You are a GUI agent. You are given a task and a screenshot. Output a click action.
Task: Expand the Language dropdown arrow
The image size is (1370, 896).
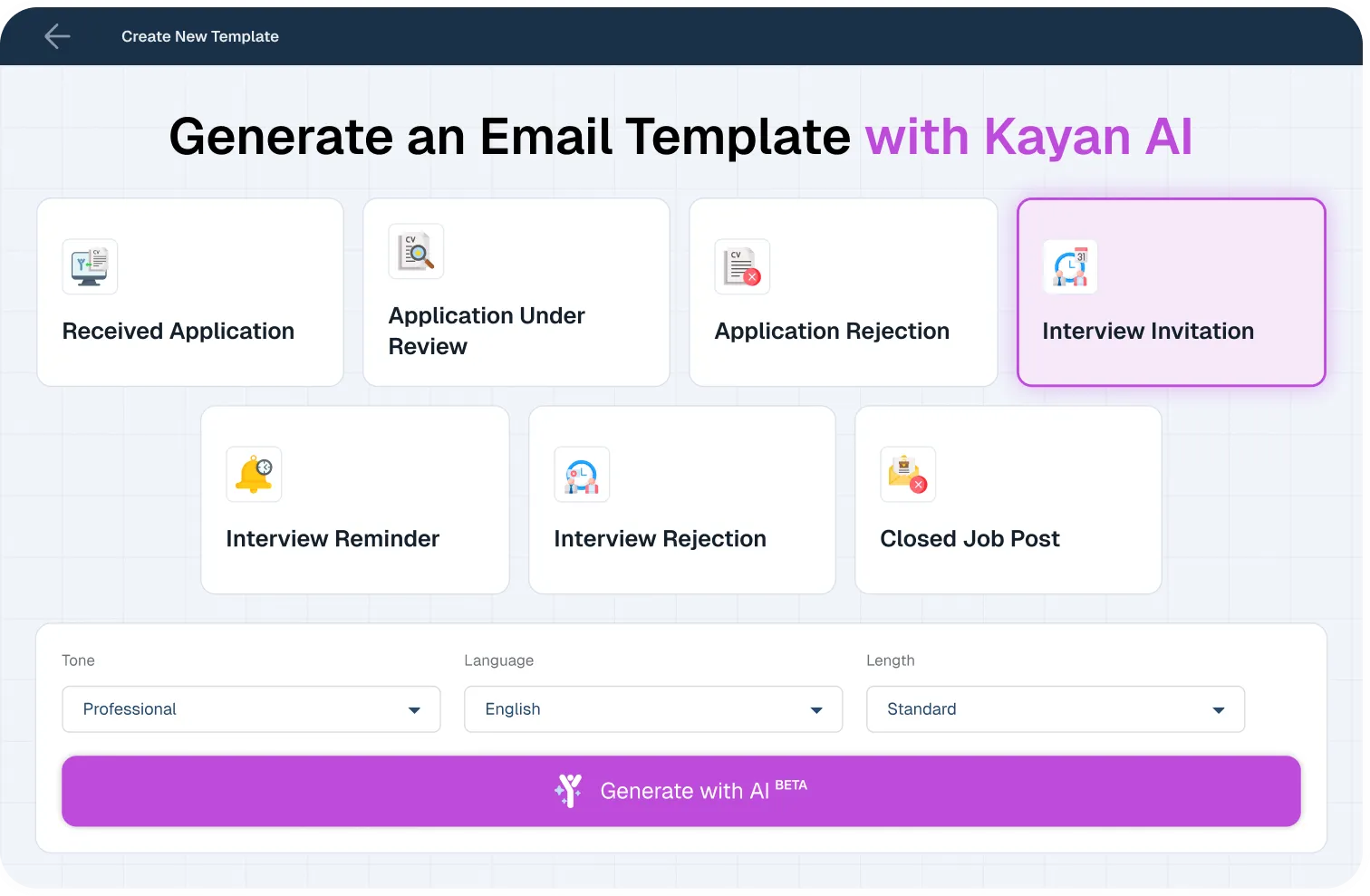[x=816, y=710]
